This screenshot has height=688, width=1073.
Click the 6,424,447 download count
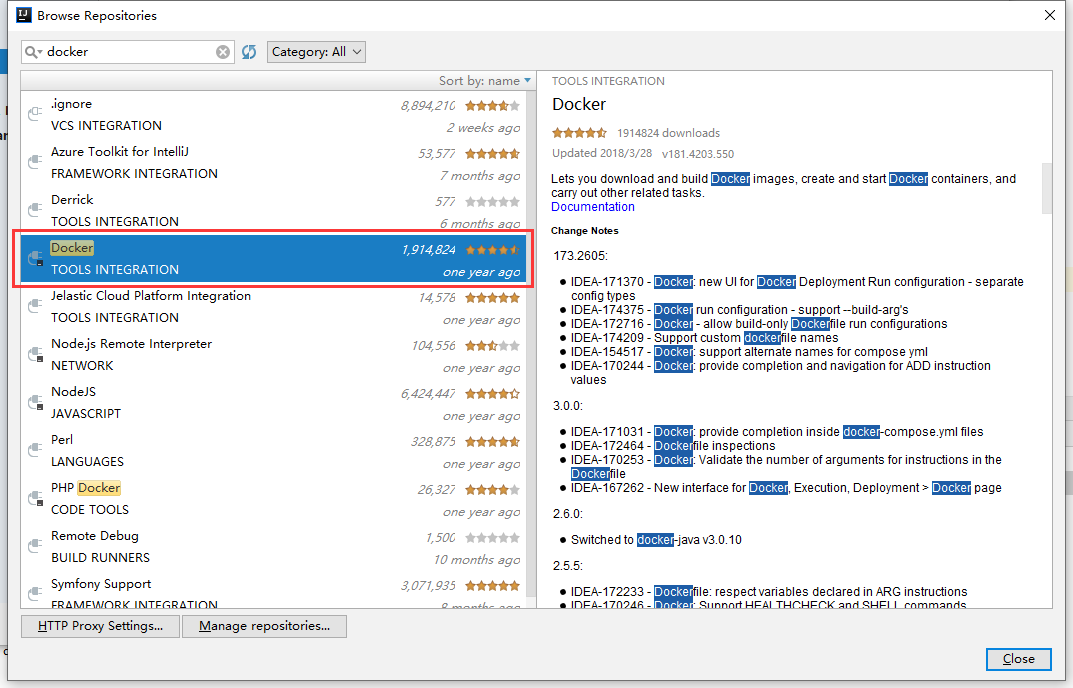click(x=428, y=394)
